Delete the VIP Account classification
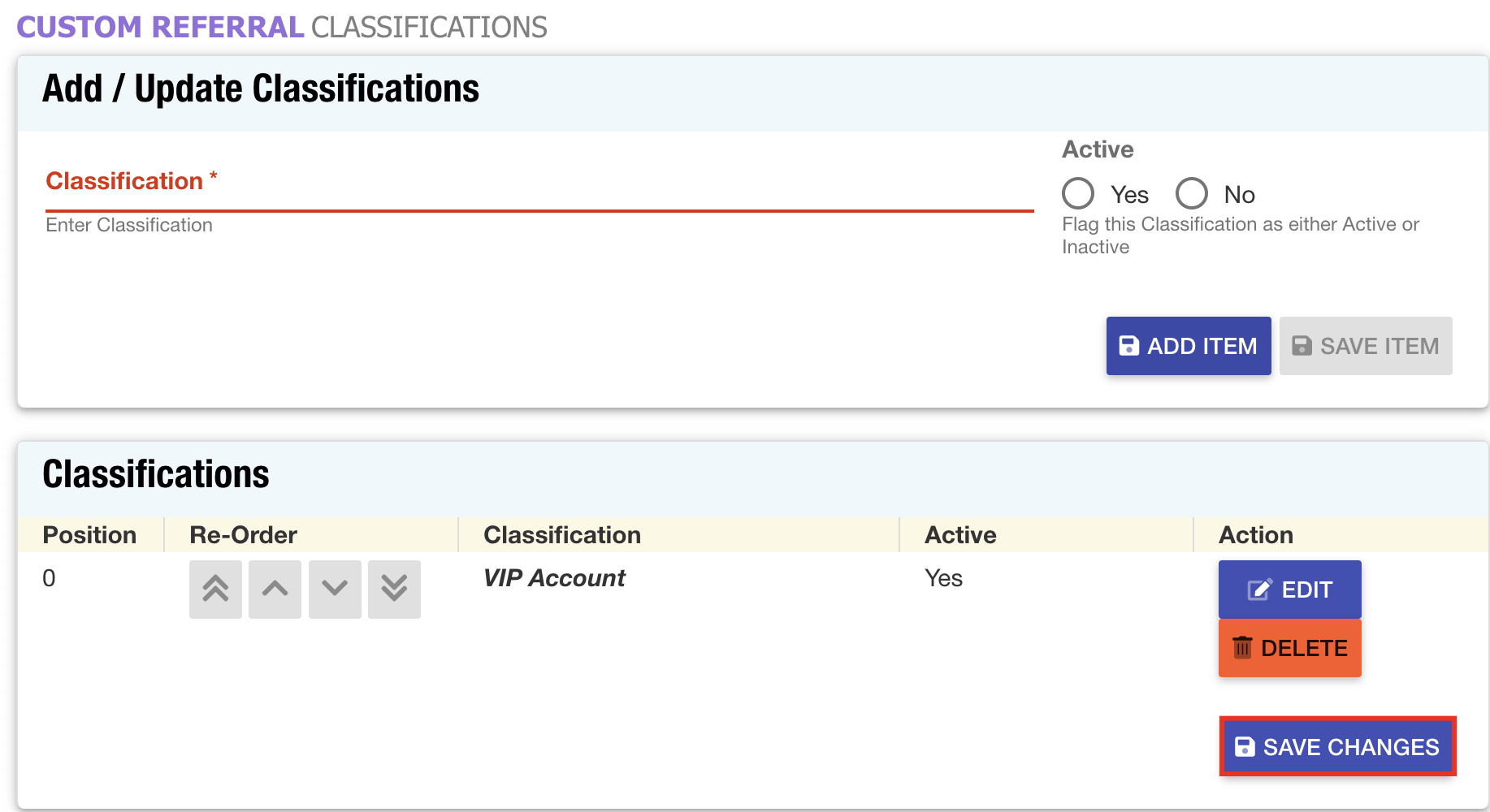This screenshot has height=812, width=1490. 1289,648
